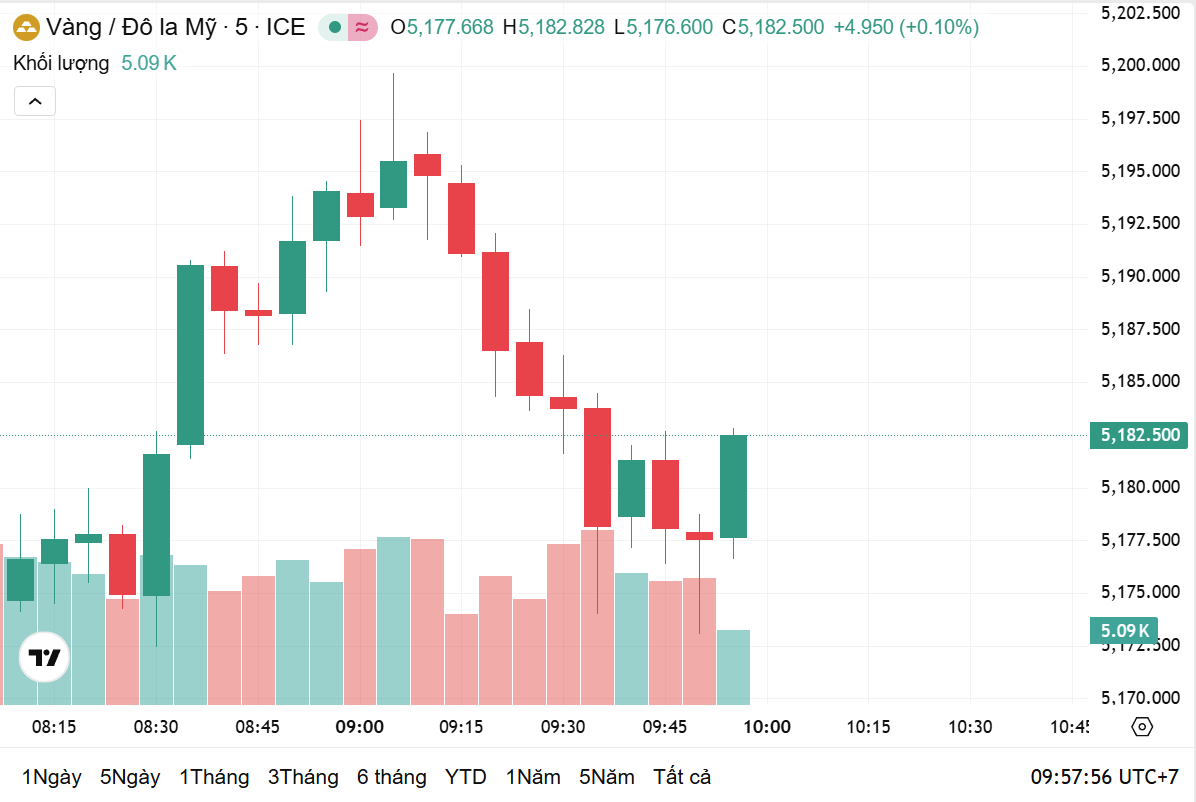
Task: Switch to the 1Tháng range
Action: [214, 777]
